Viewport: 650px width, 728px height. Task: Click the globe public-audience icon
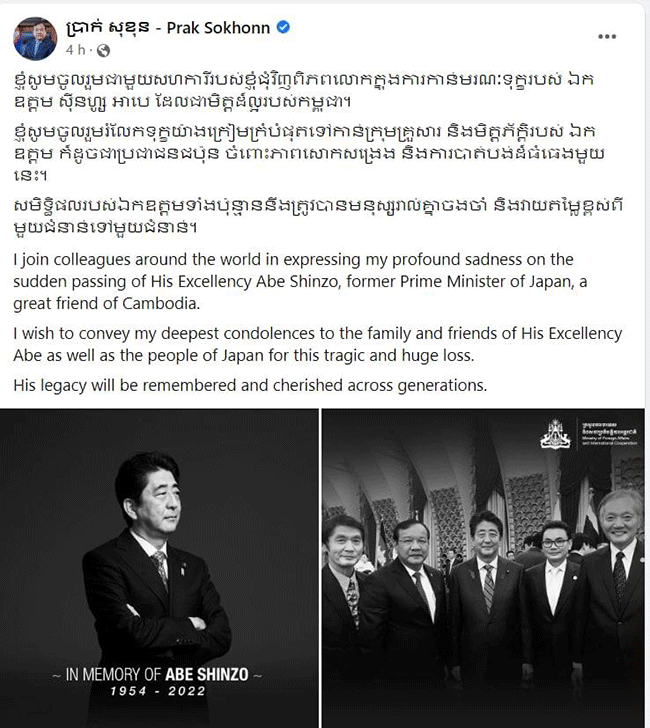(x=103, y=50)
